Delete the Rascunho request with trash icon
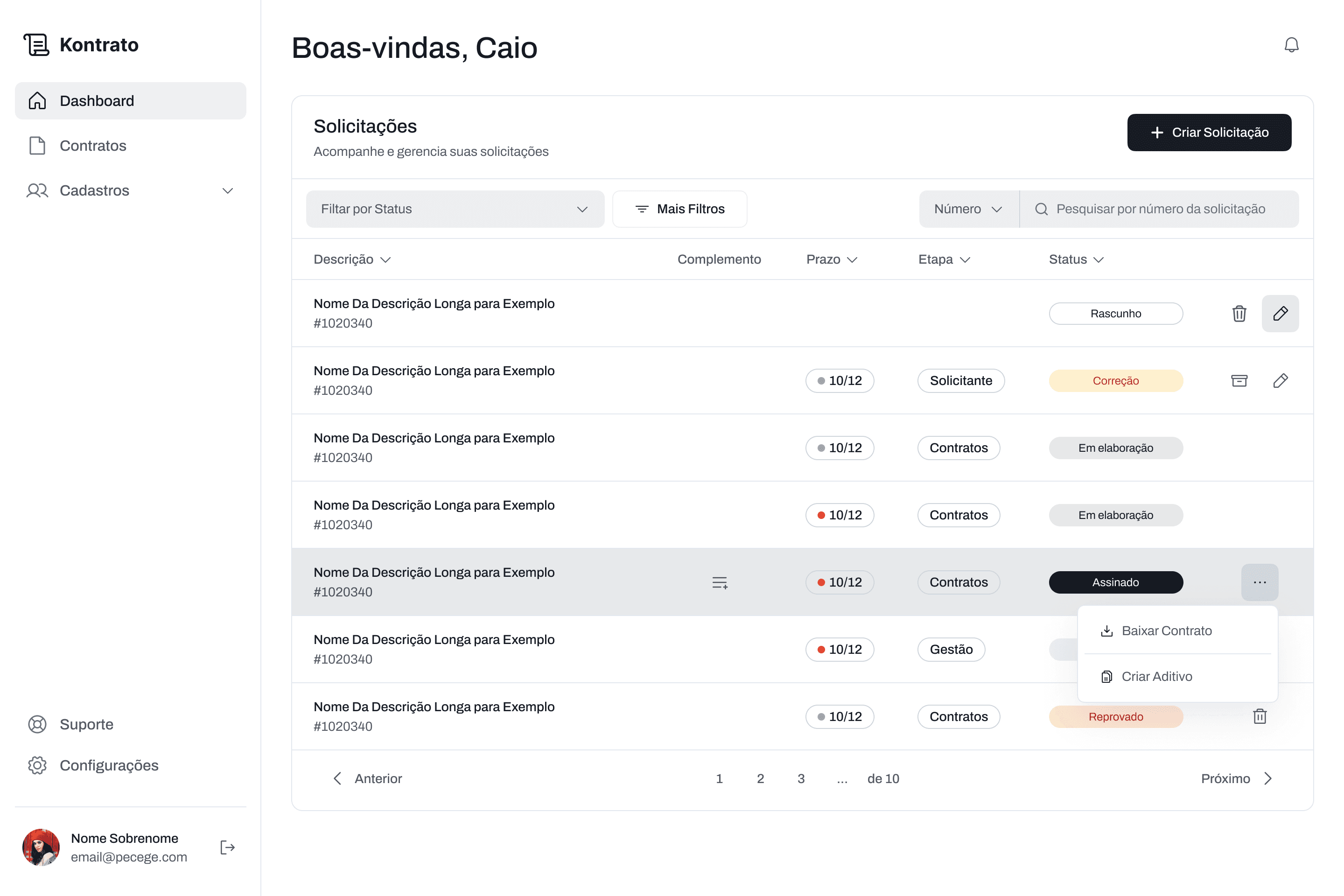1344x896 pixels. (x=1239, y=314)
